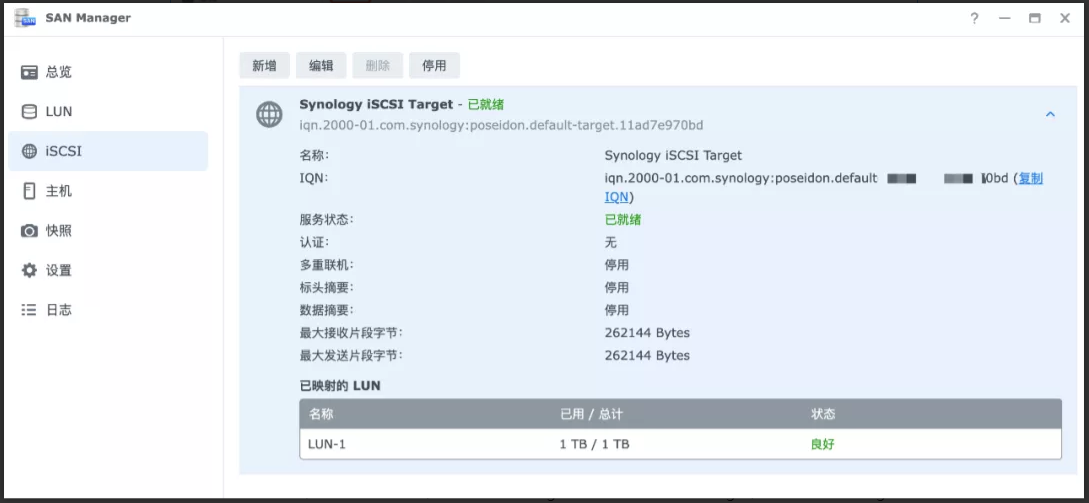Click the 最大接收片段字节 value 262144 Bytes

(647, 333)
